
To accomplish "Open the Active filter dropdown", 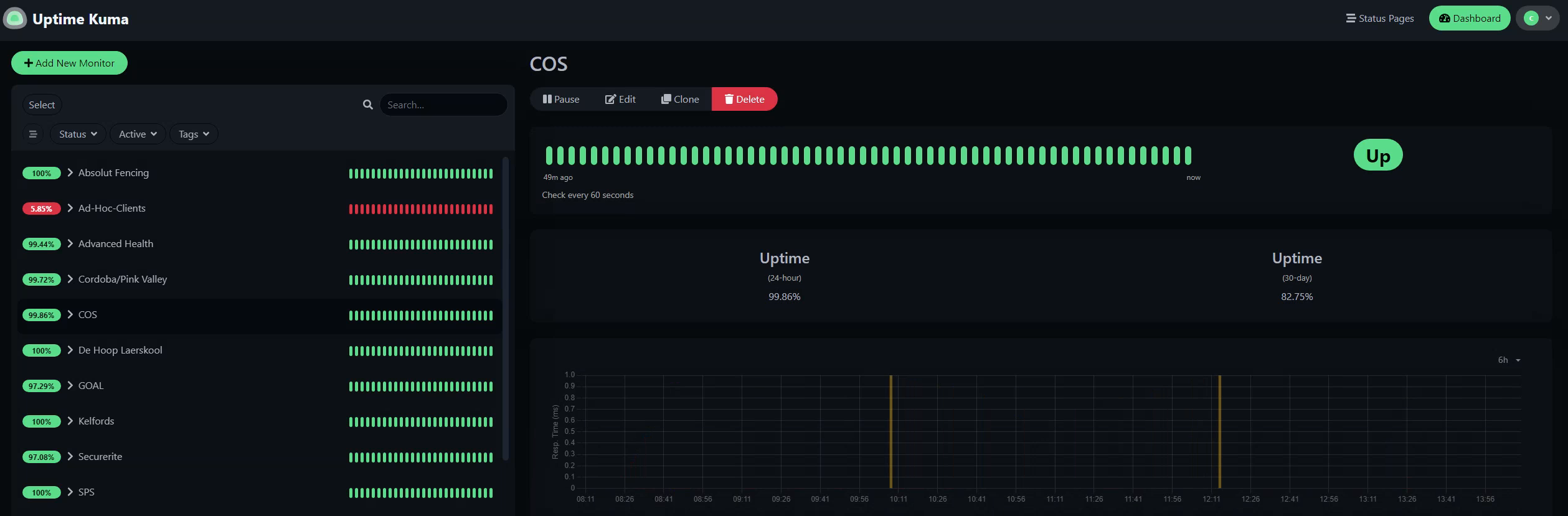I will point(138,134).
